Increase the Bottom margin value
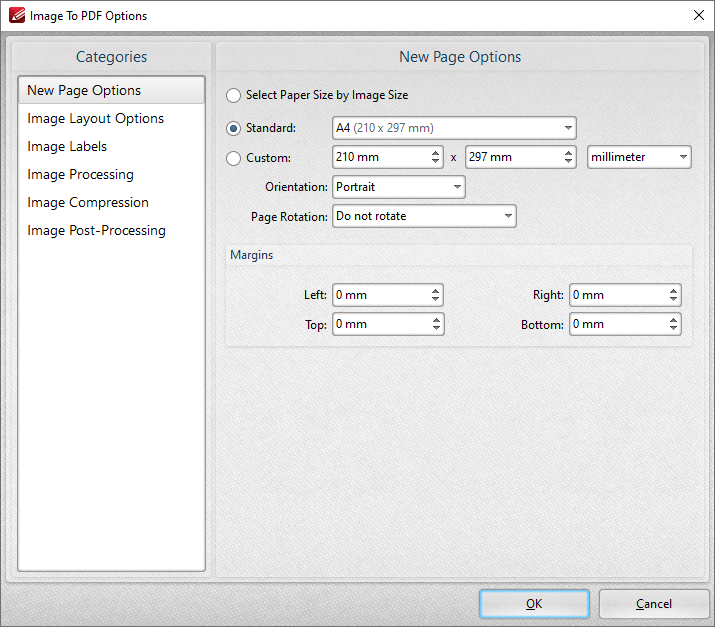This screenshot has height=627, width=715. [674, 320]
